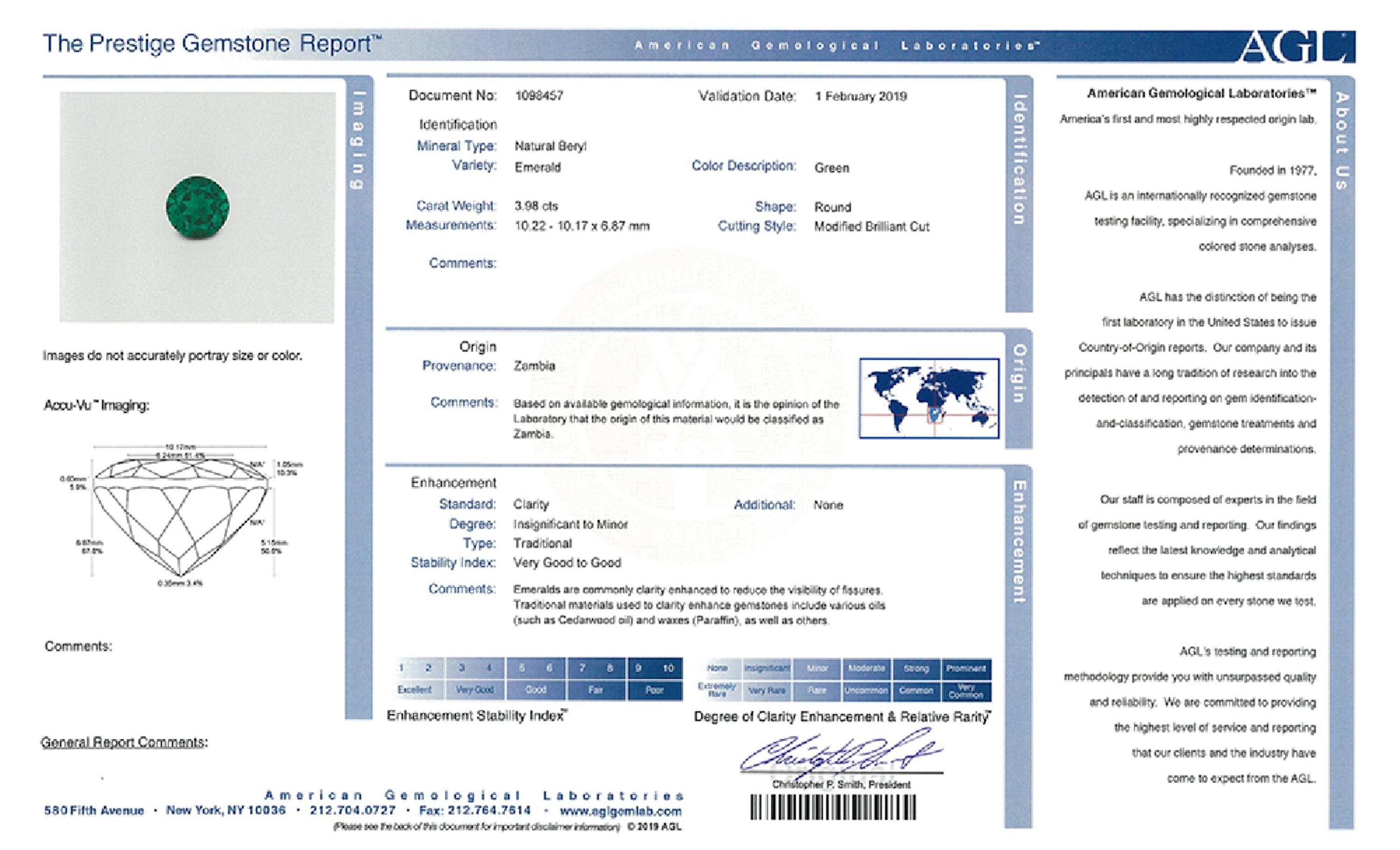This screenshot has height=850, width=1400.
Task: Click 'Accu-Vu Imaging:' label
Action: click(x=97, y=405)
